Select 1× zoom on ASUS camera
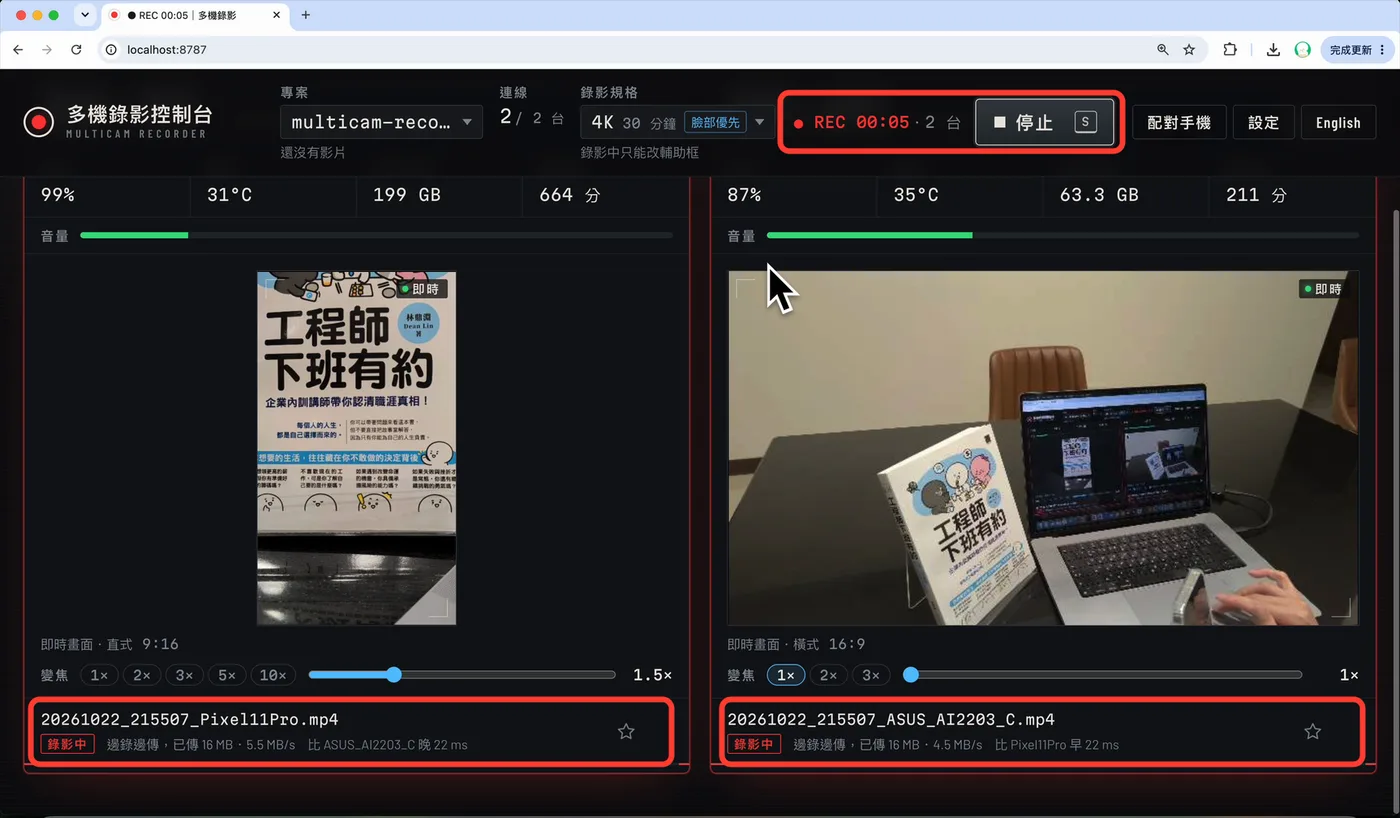The height and width of the screenshot is (818, 1400). tap(785, 675)
